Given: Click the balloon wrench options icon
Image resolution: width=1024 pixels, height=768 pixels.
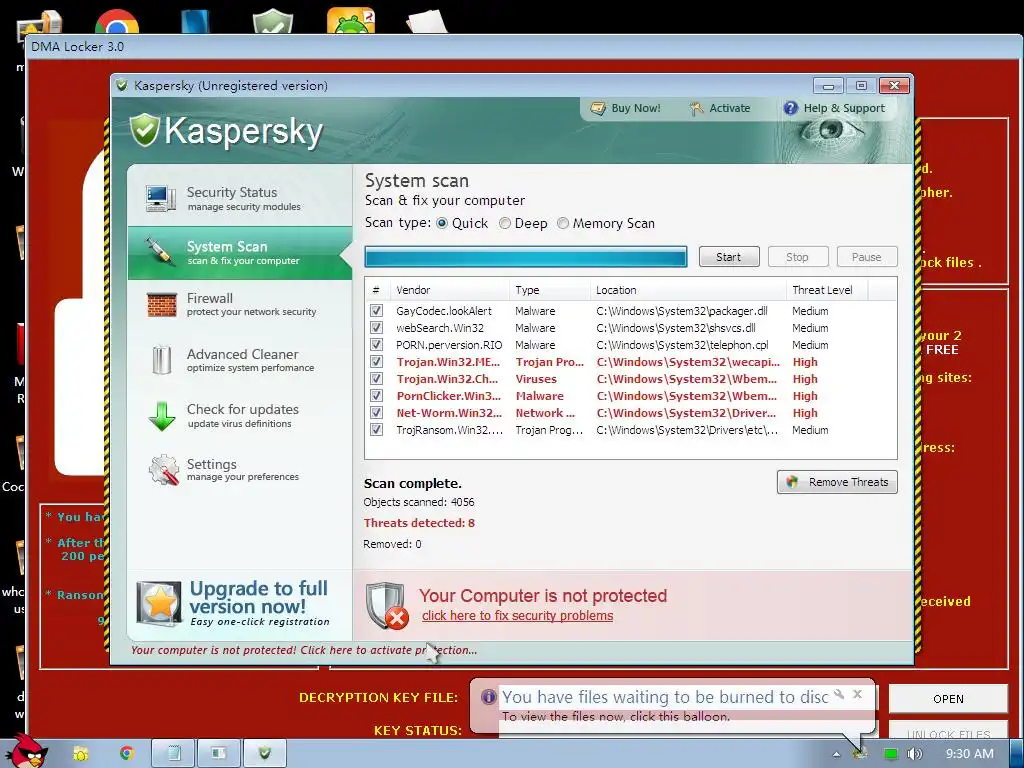Looking at the screenshot, I should 839,694.
